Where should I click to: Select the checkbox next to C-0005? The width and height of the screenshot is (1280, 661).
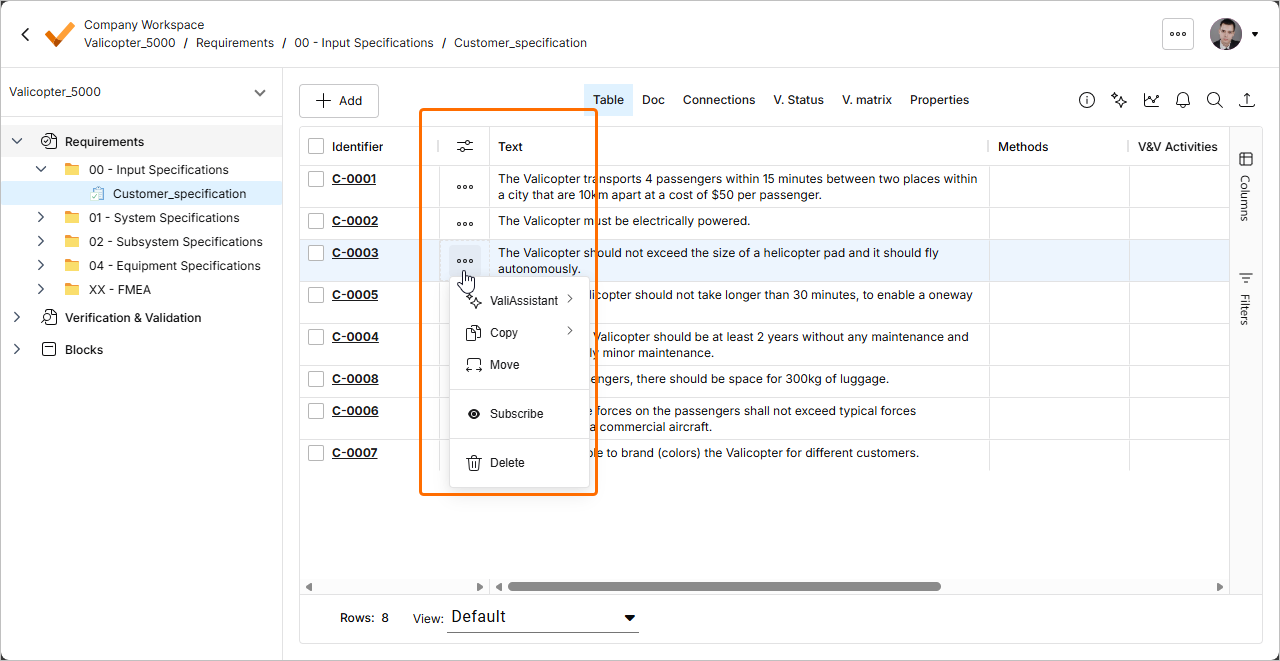(316, 295)
